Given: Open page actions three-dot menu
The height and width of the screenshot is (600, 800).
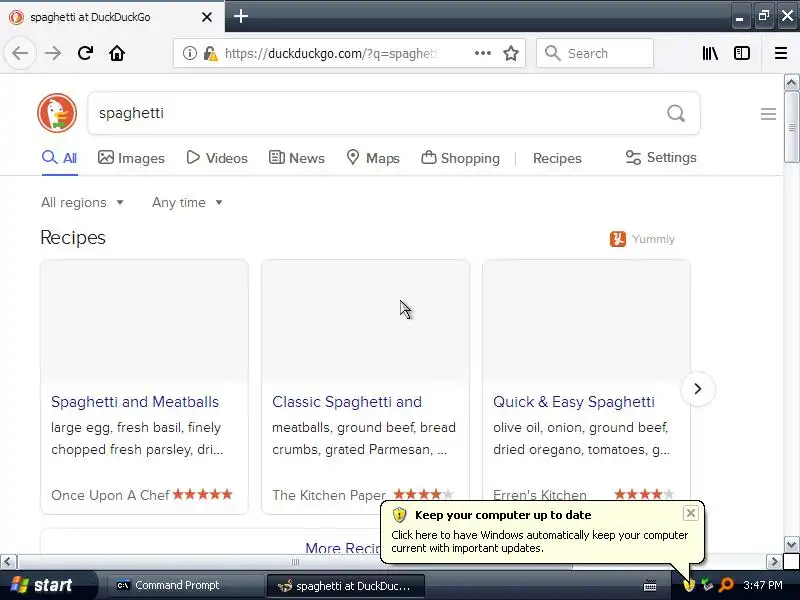Looking at the screenshot, I should click(482, 53).
